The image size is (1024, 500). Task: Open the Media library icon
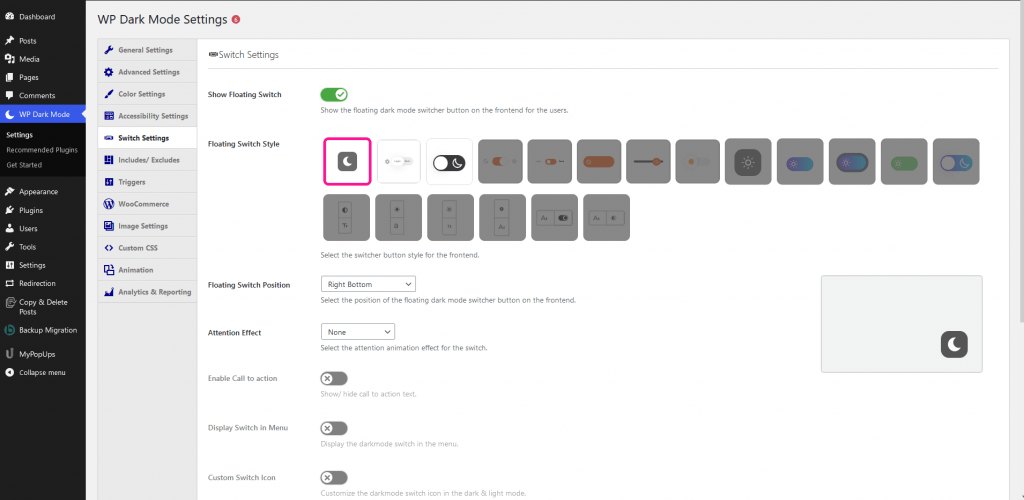tap(9, 59)
